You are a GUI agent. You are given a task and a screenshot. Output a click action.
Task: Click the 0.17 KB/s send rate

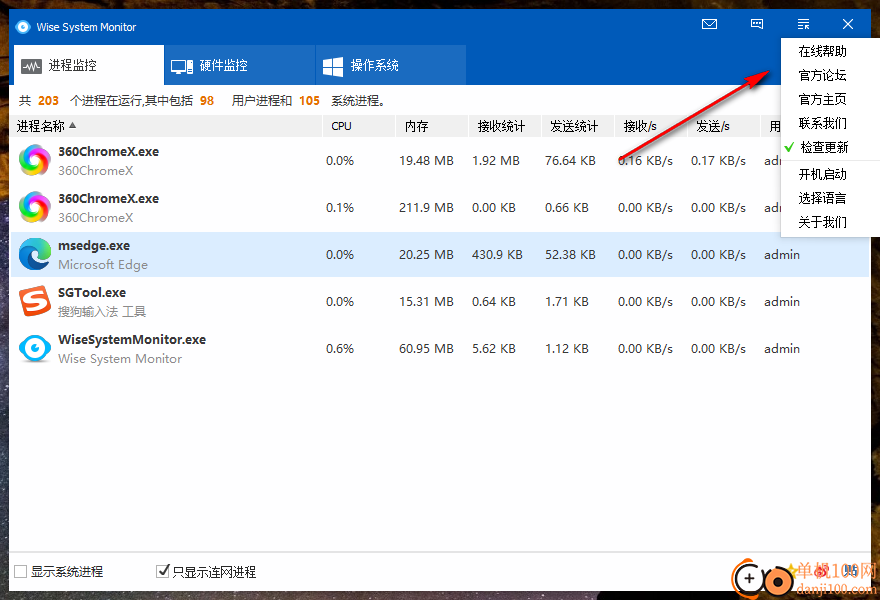pos(718,161)
